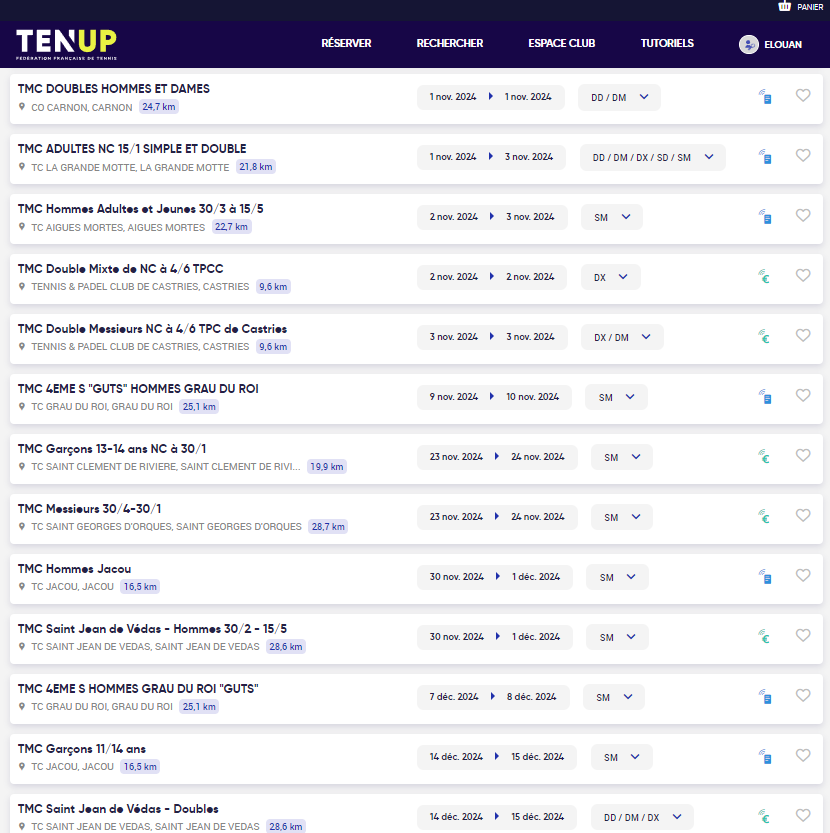Click the euro payment icon for TMC Messieurs 30/4-30/1
The height and width of the screenshot is (833, 830).
[764, 517]
